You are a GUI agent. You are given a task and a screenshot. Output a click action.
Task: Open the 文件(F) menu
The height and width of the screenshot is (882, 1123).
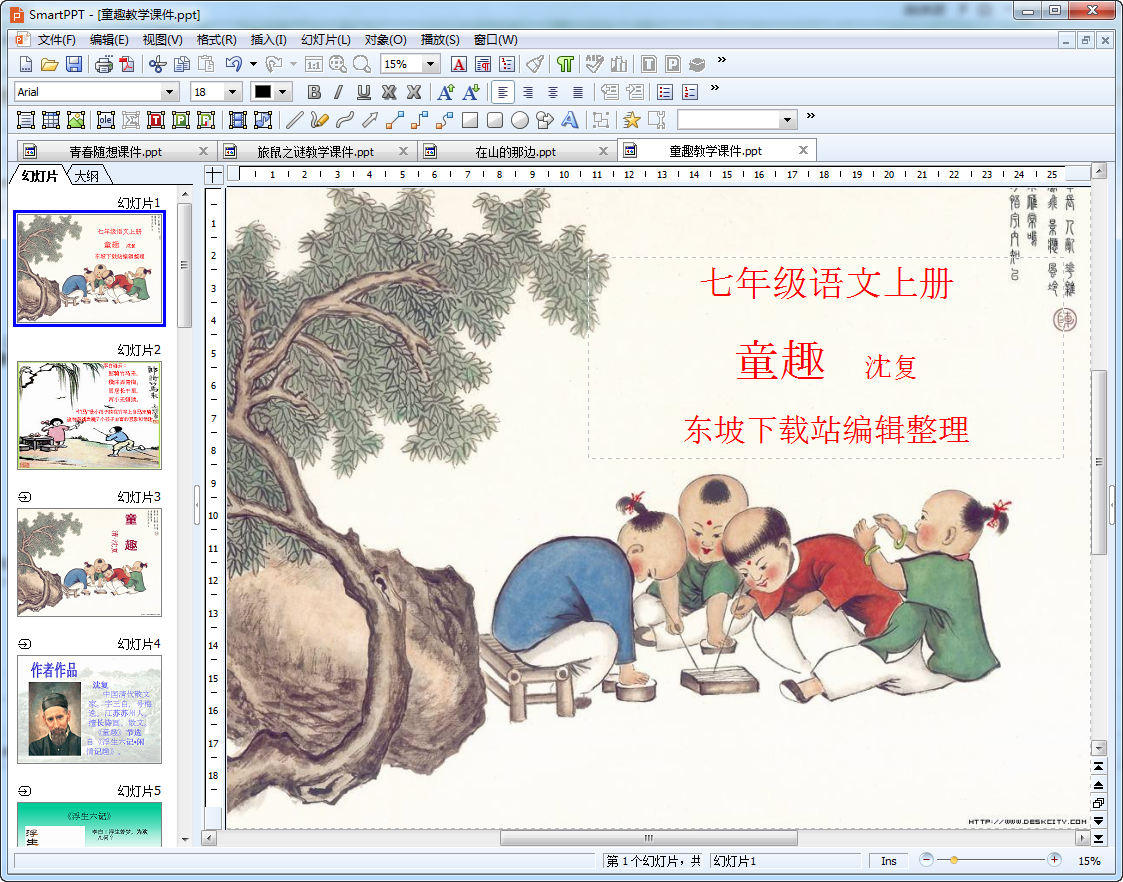point(57,39)
